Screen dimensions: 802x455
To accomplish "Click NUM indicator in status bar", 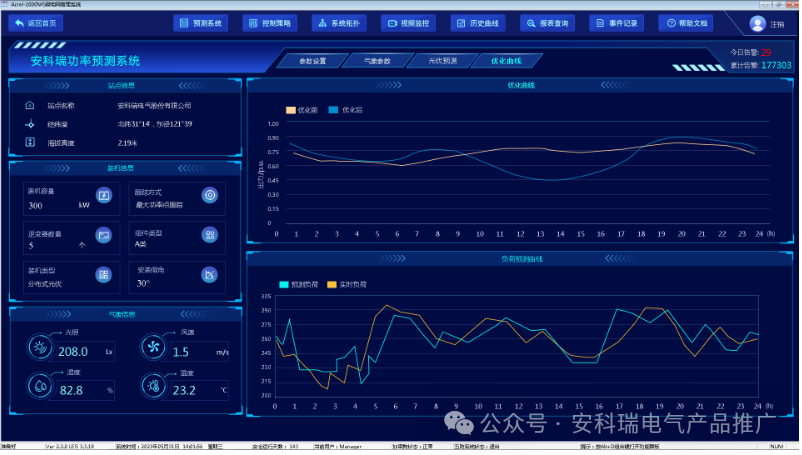I will pos(776,447).
